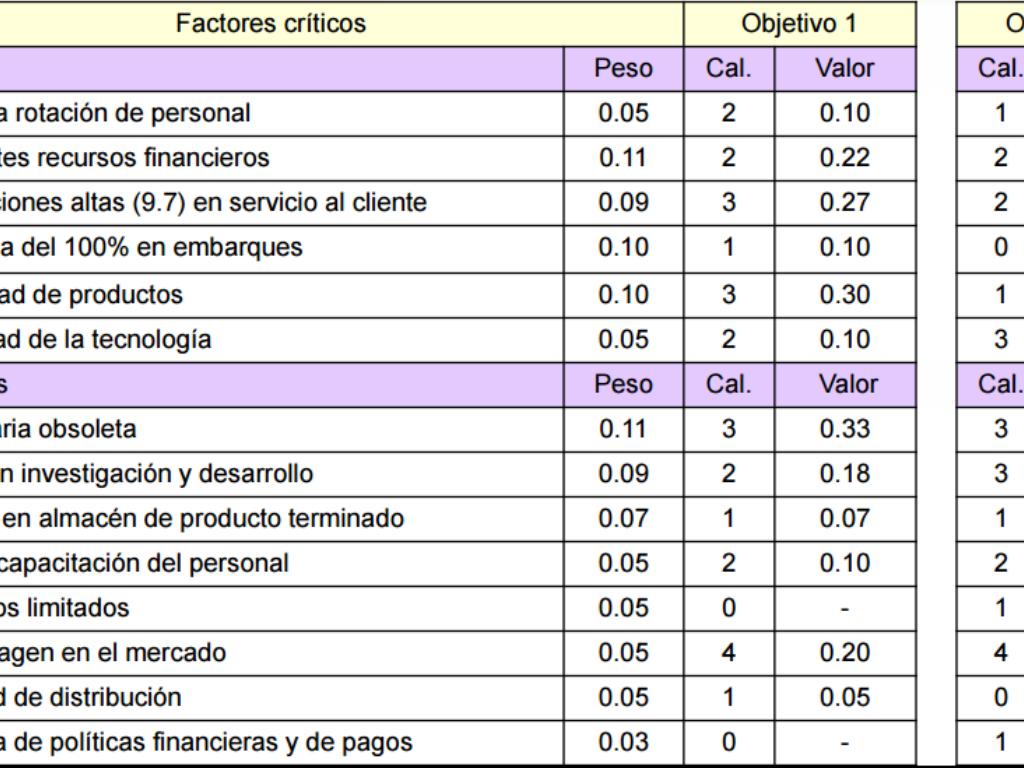Select the 0.18 value cell

tap(846, 474)
